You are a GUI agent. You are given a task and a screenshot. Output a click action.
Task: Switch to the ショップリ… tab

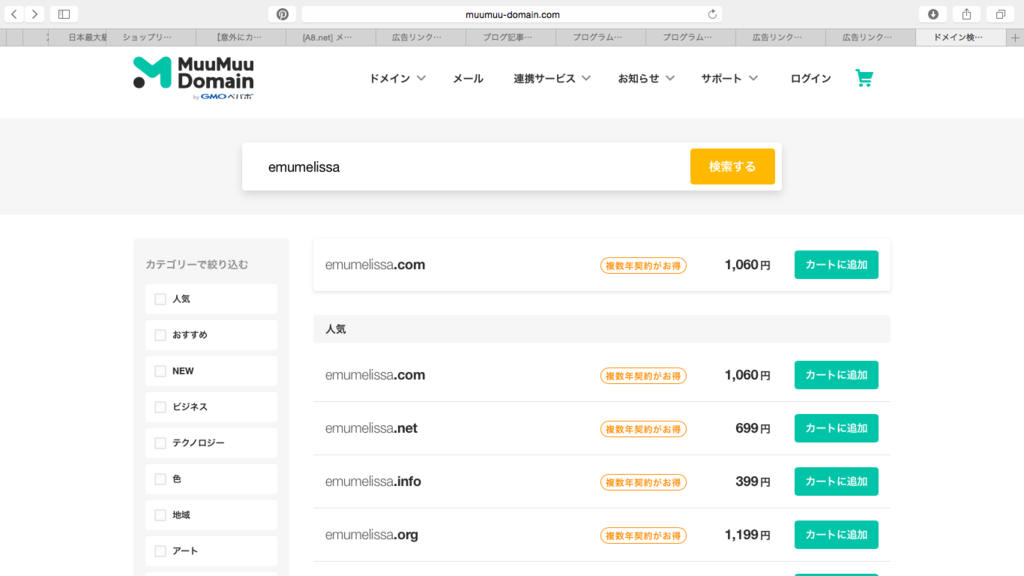pyautogui.click(x=152, y=37)
